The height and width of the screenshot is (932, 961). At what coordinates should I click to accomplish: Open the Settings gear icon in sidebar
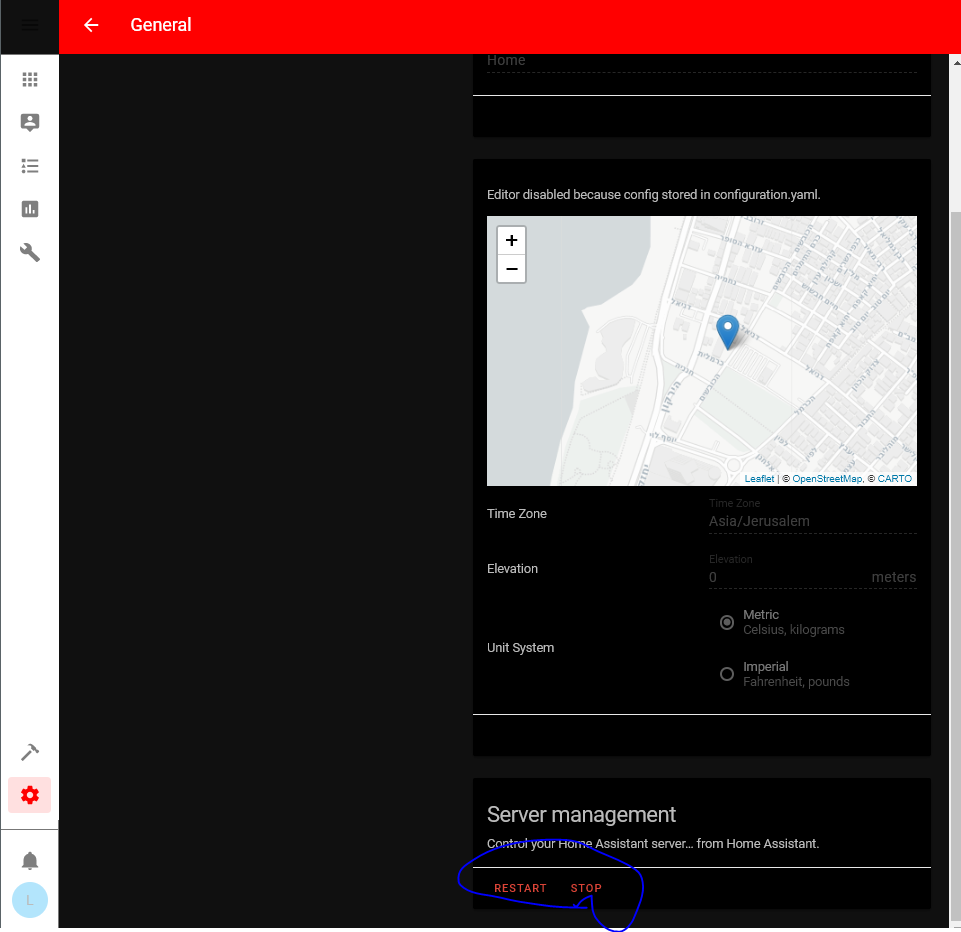pos(29,795)
